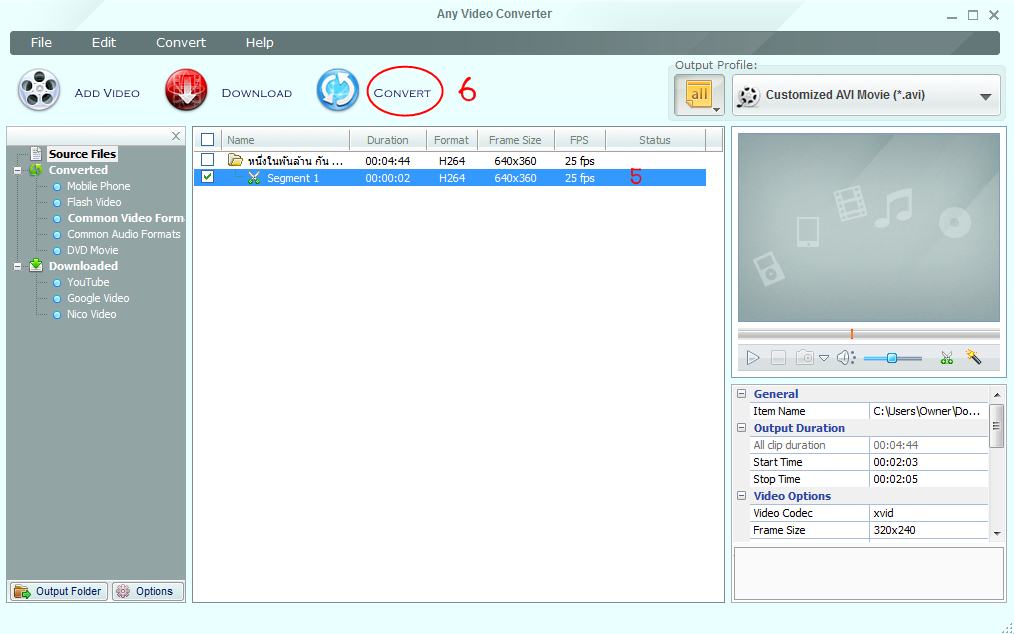Click the blue Convert arrows icon

(338, 90)
